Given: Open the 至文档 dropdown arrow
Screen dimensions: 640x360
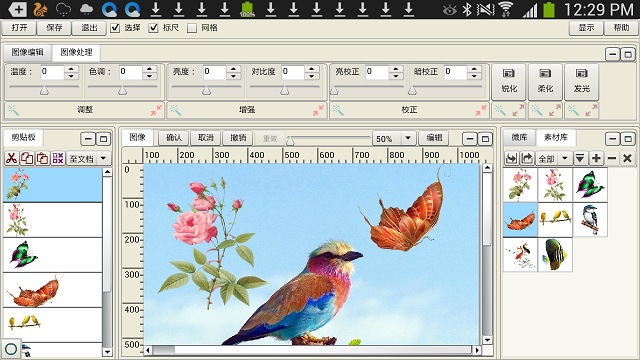Looking at the screenshot, I should click(104, 158).
